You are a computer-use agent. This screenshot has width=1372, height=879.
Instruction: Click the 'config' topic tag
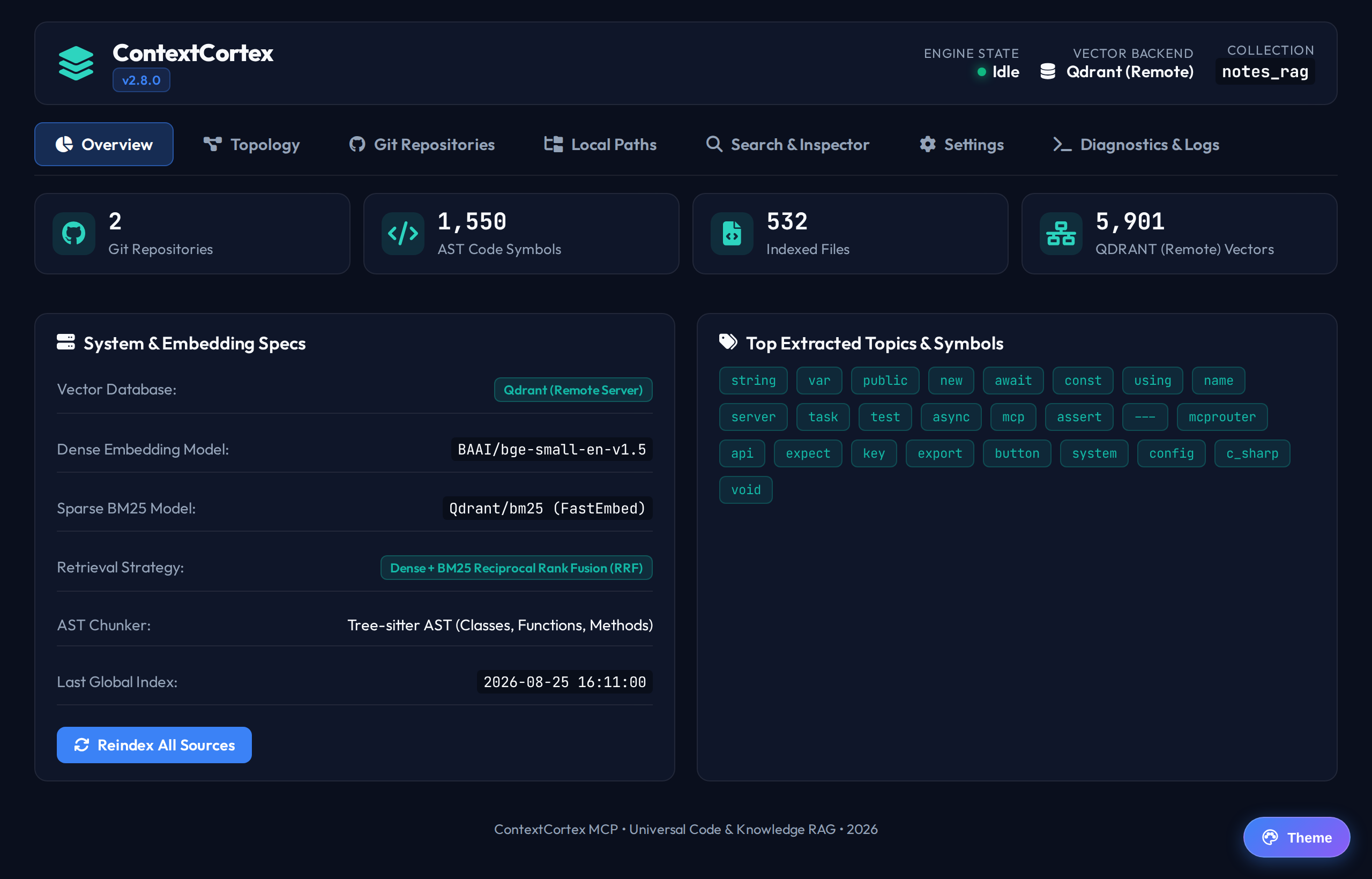(x=1171, y=454)
